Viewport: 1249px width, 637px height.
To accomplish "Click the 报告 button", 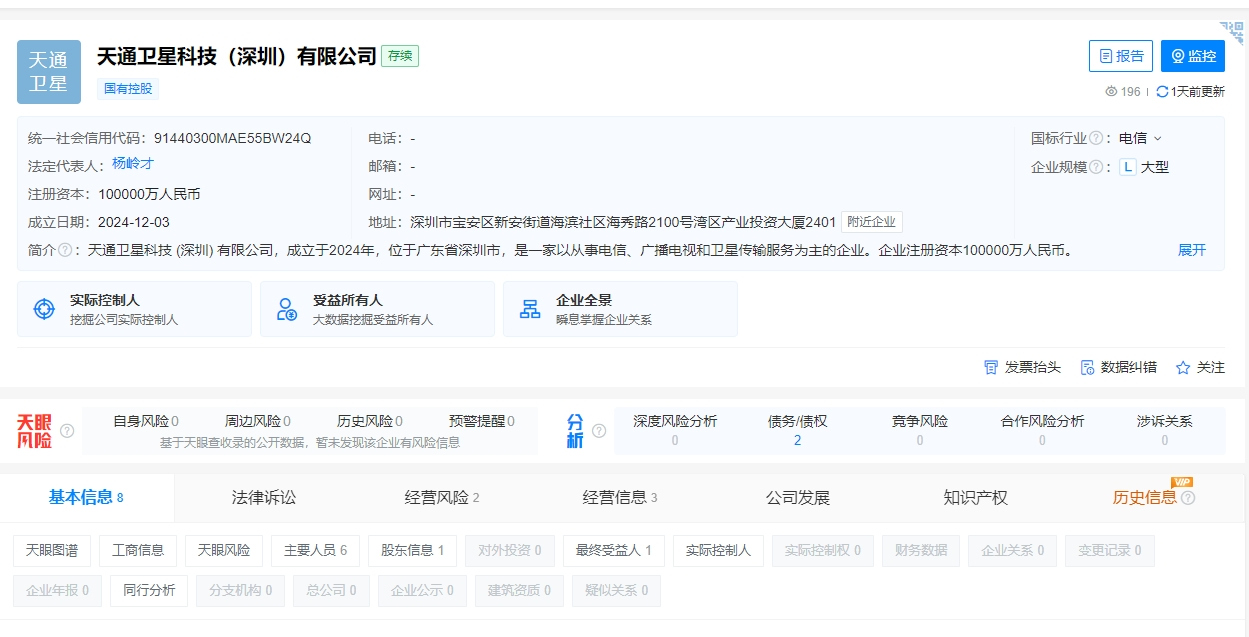I will coord(1121,56).
